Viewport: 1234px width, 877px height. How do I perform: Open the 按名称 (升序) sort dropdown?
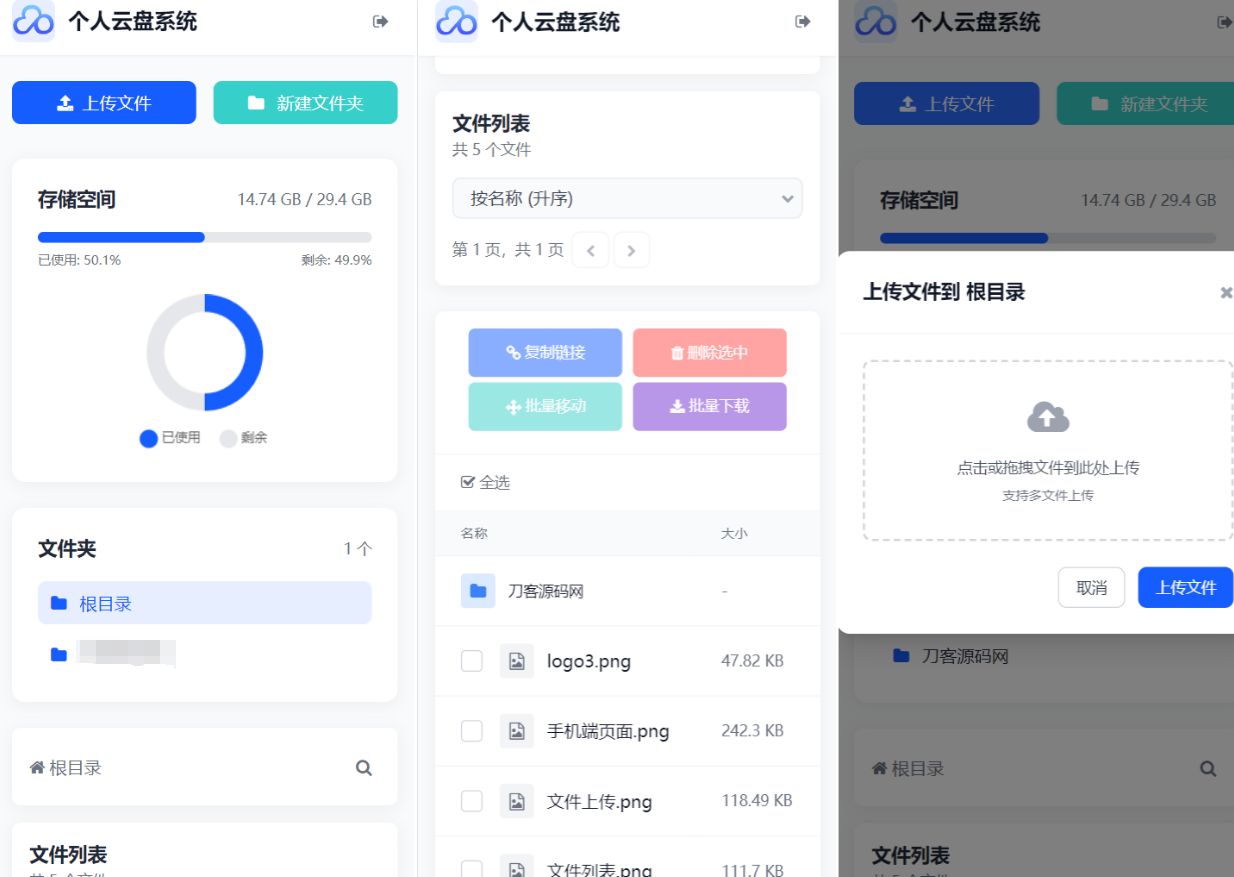click(x=628, y=198)
